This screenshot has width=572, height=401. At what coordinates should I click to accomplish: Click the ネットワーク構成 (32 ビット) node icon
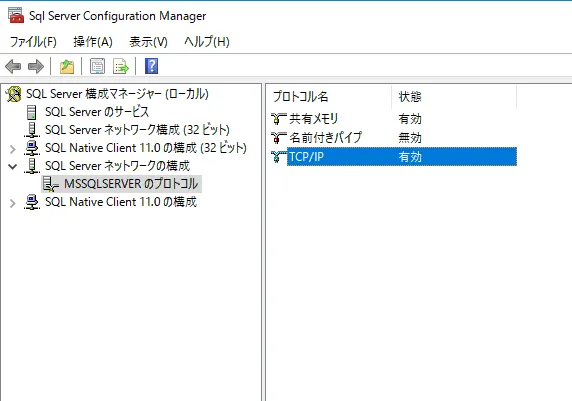click(32, 130)
